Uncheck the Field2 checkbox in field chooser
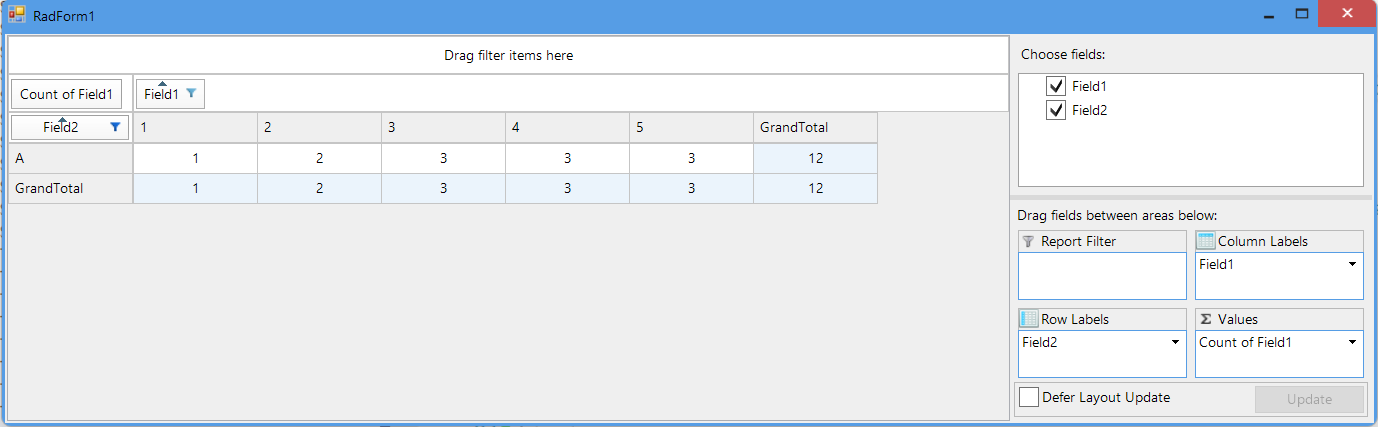This screenshot has height=427, width=1378. (x=1055, y=110)
